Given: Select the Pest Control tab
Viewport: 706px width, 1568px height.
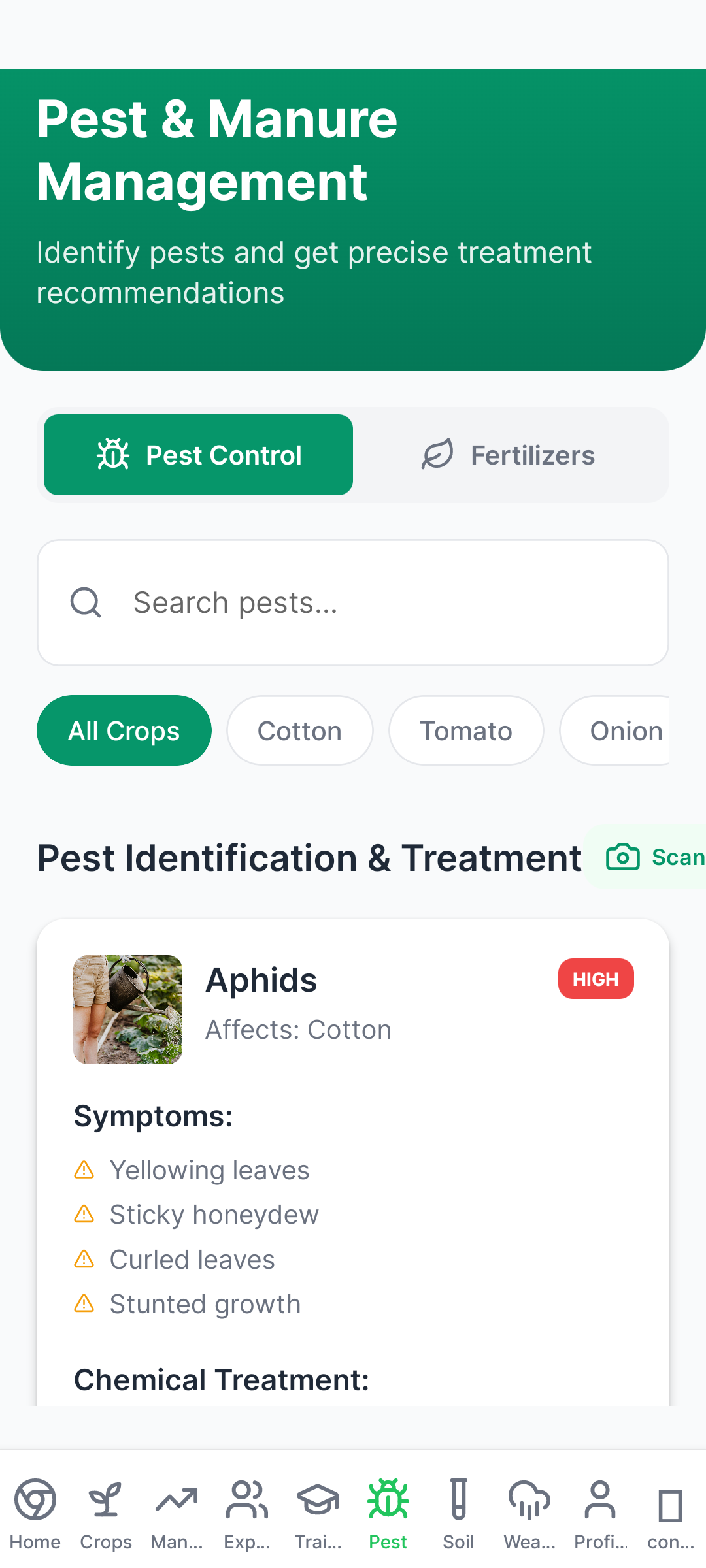Looking at the screenshot, I should (199, 455).
